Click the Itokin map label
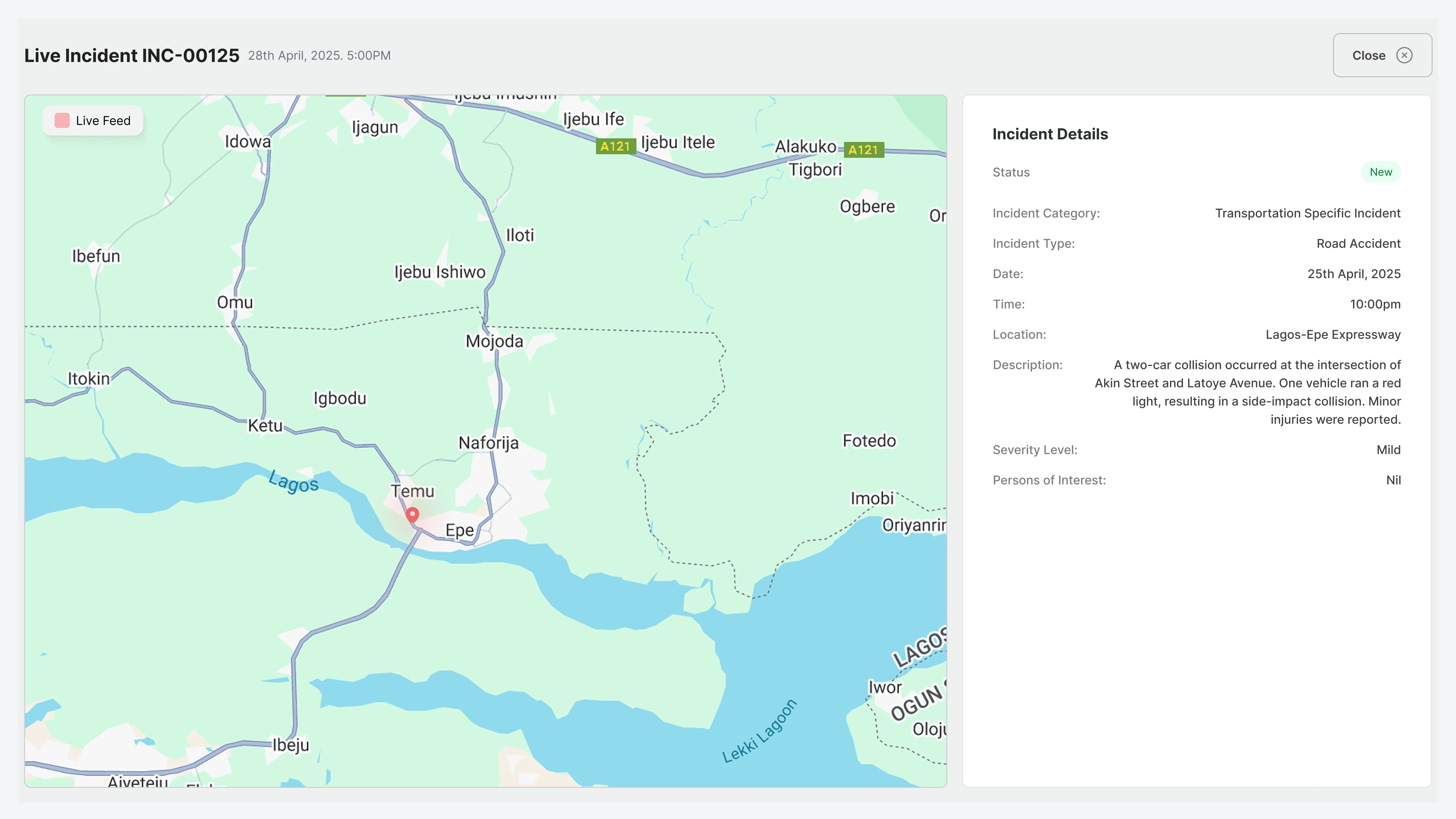 point(89,379)
